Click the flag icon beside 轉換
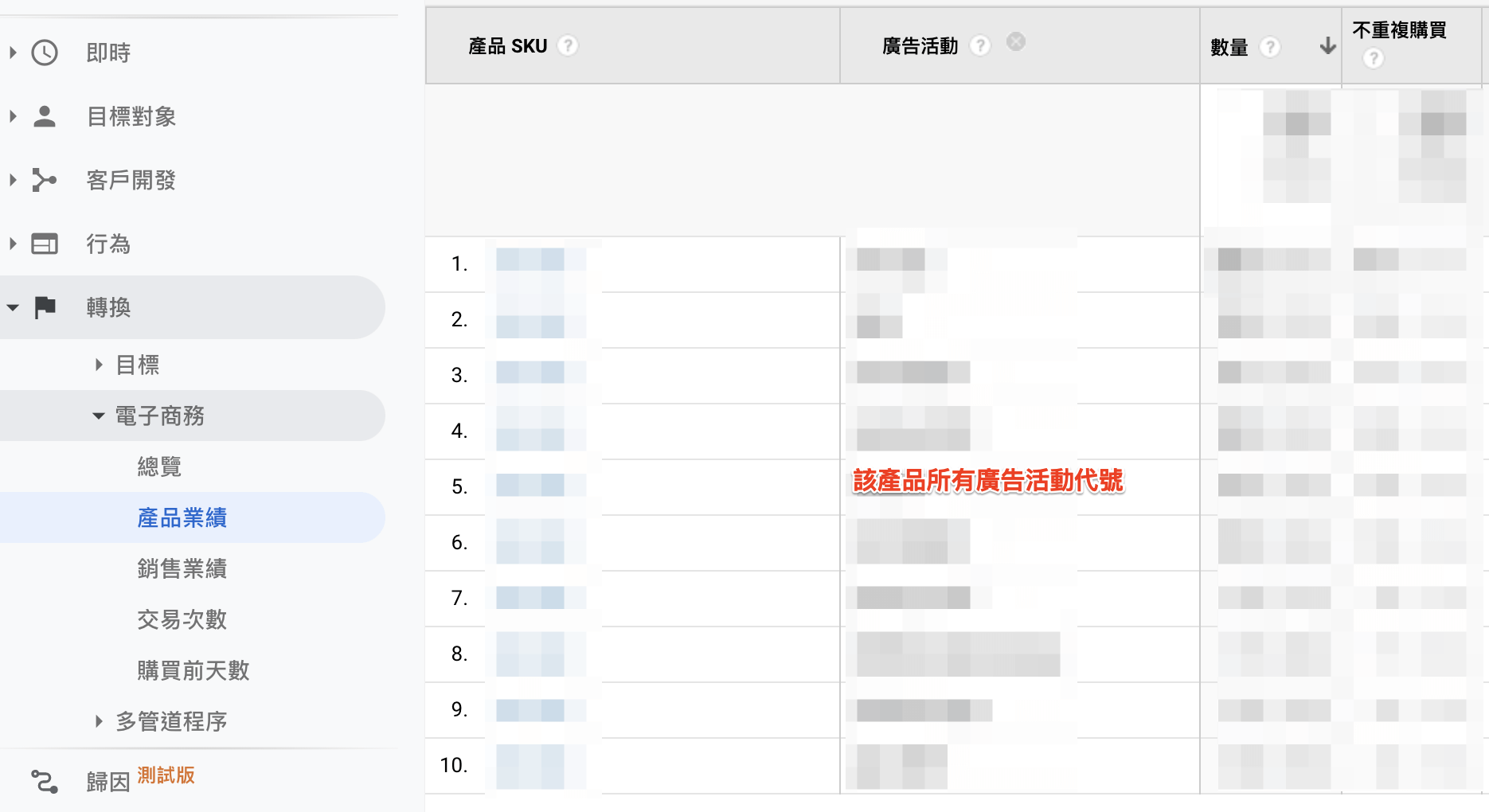1489x812 pixels. click(45, 307)
